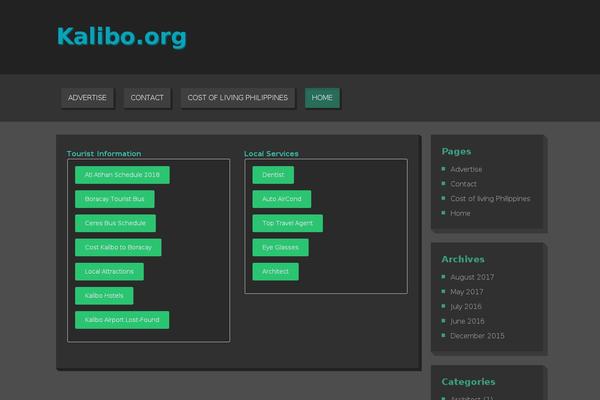Click the Pages sidebar heading
This screenshot has height=400, width=600.
pos(456,152)
